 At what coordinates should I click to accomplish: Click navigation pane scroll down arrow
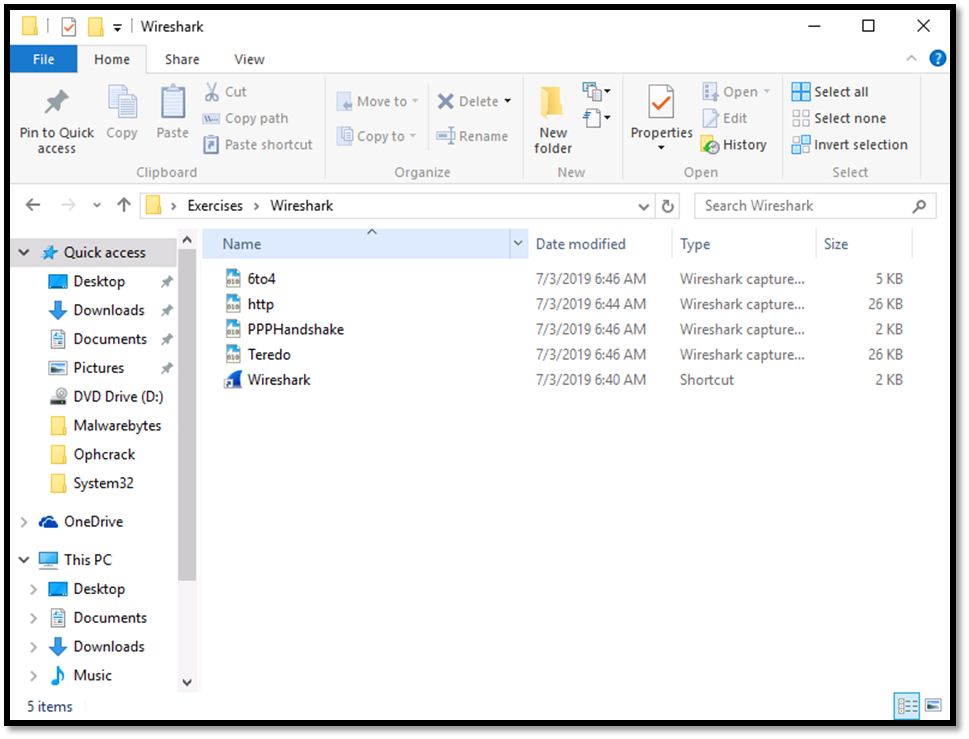click(187, 683)
